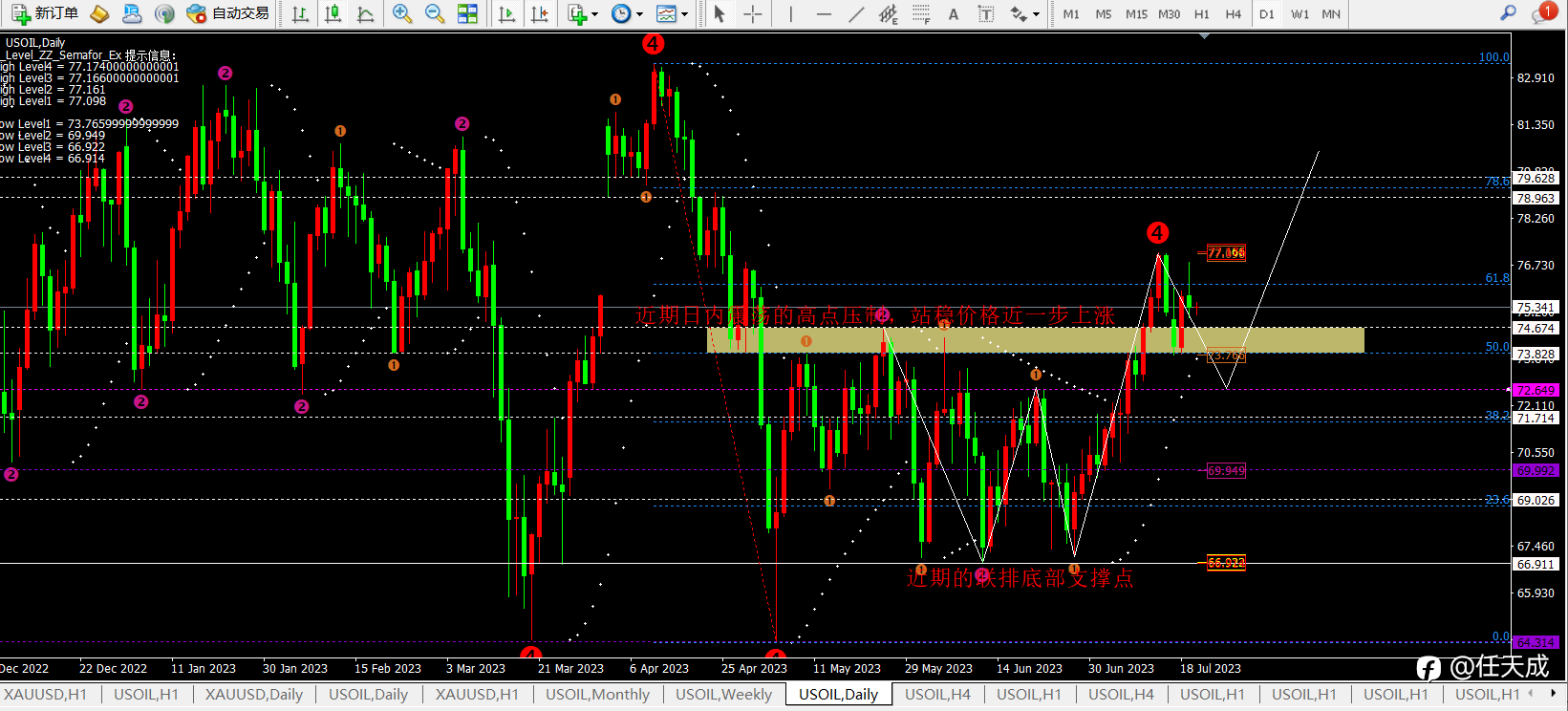
Task: Click the 78.963 price label
Action: click(1536, 199)
